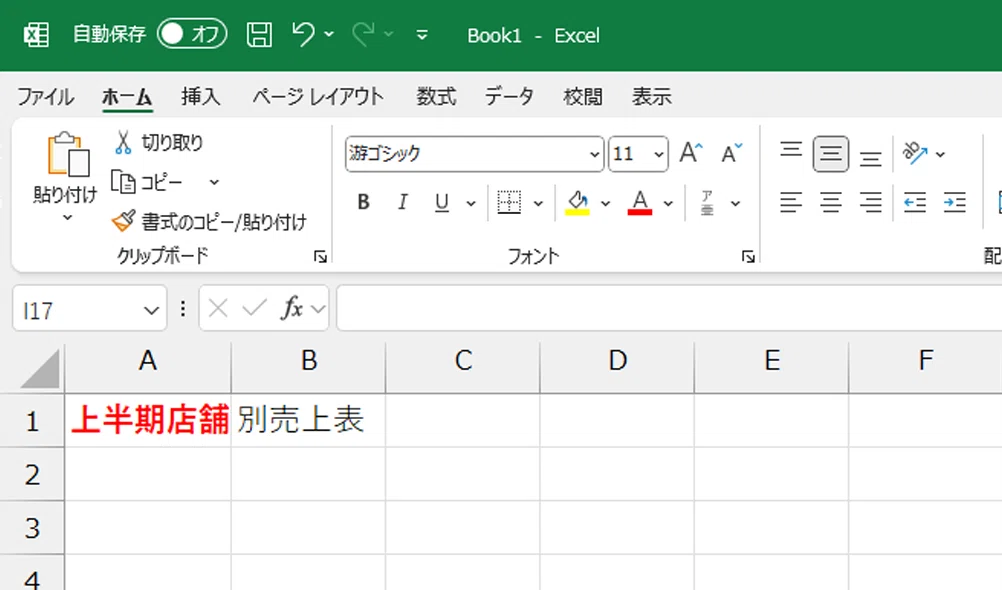The image size is (1002, 590).
Task: Switch to the 校閲 tab
Action: coord(582,97)
